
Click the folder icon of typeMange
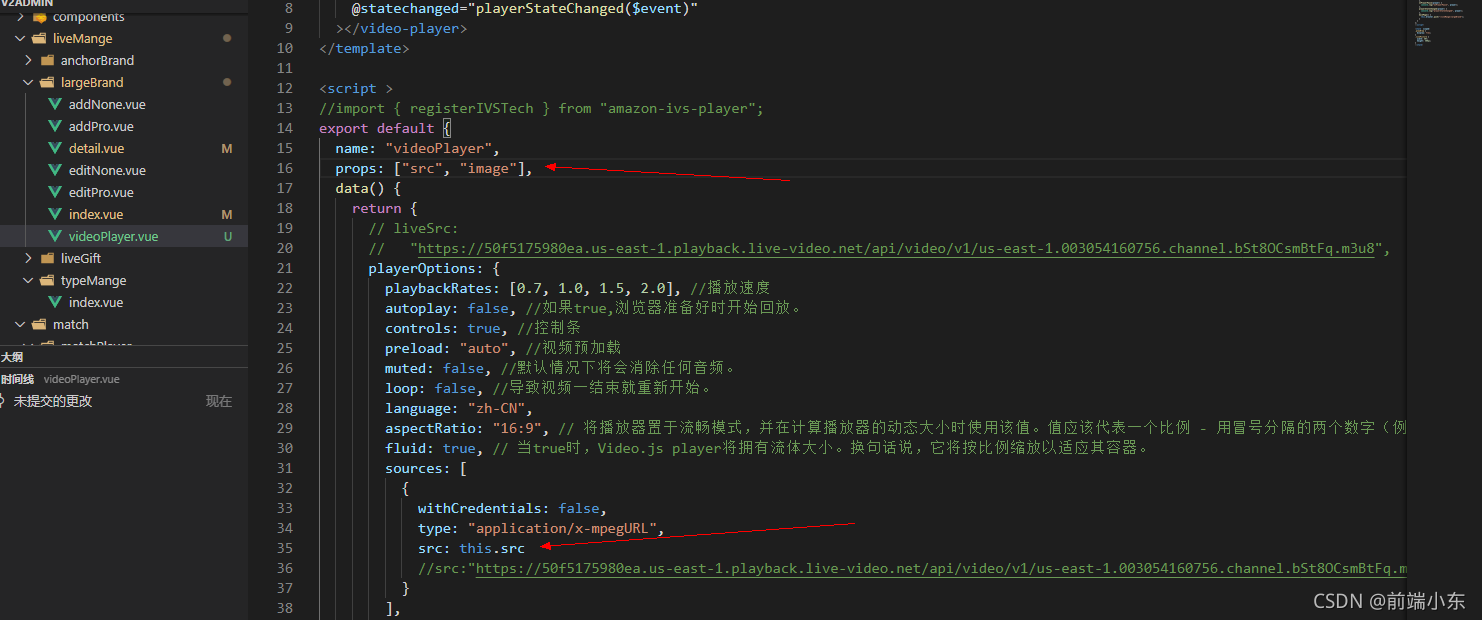pos(47,281)
